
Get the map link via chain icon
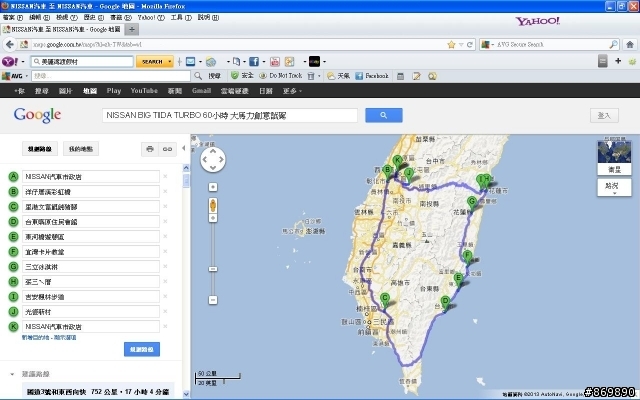[167, 149]
